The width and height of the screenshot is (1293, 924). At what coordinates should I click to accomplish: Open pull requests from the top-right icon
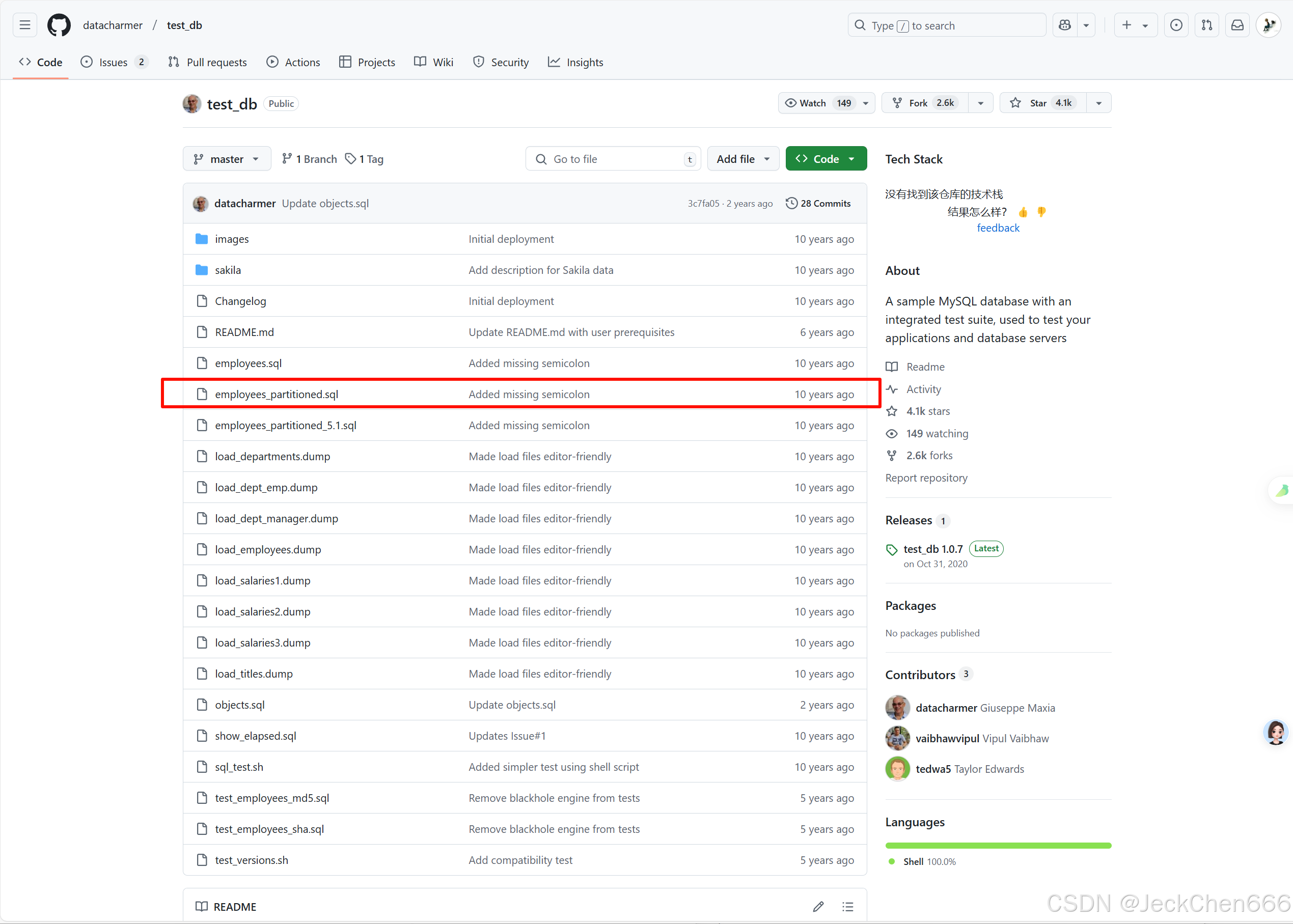pyautogui.click(x=1206, y=24)
